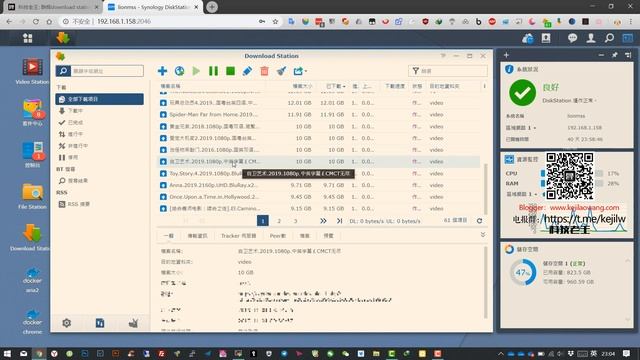Open Download Station settings gear
Screen dimensions: 640x360
click(67, 323)
